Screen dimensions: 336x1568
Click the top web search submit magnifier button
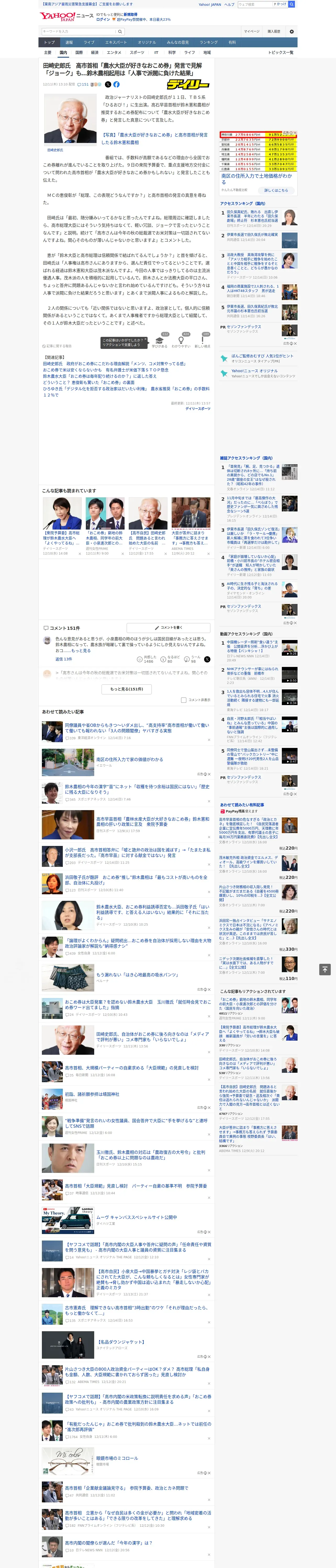point(292,4)
